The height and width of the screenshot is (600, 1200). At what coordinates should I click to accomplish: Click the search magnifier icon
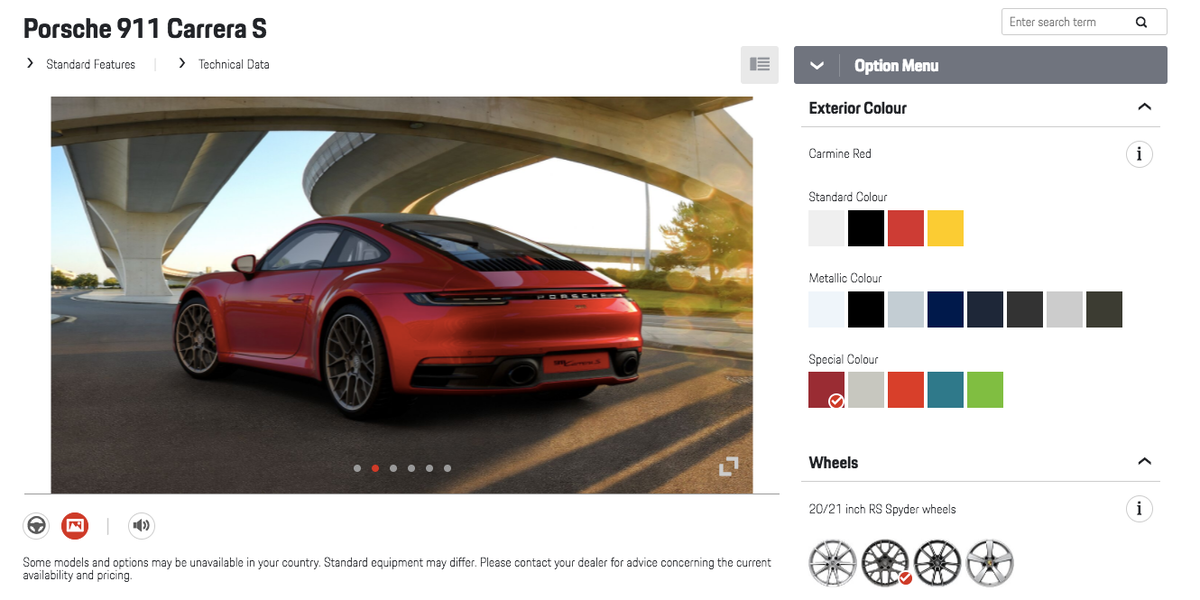pos(1141,22)
